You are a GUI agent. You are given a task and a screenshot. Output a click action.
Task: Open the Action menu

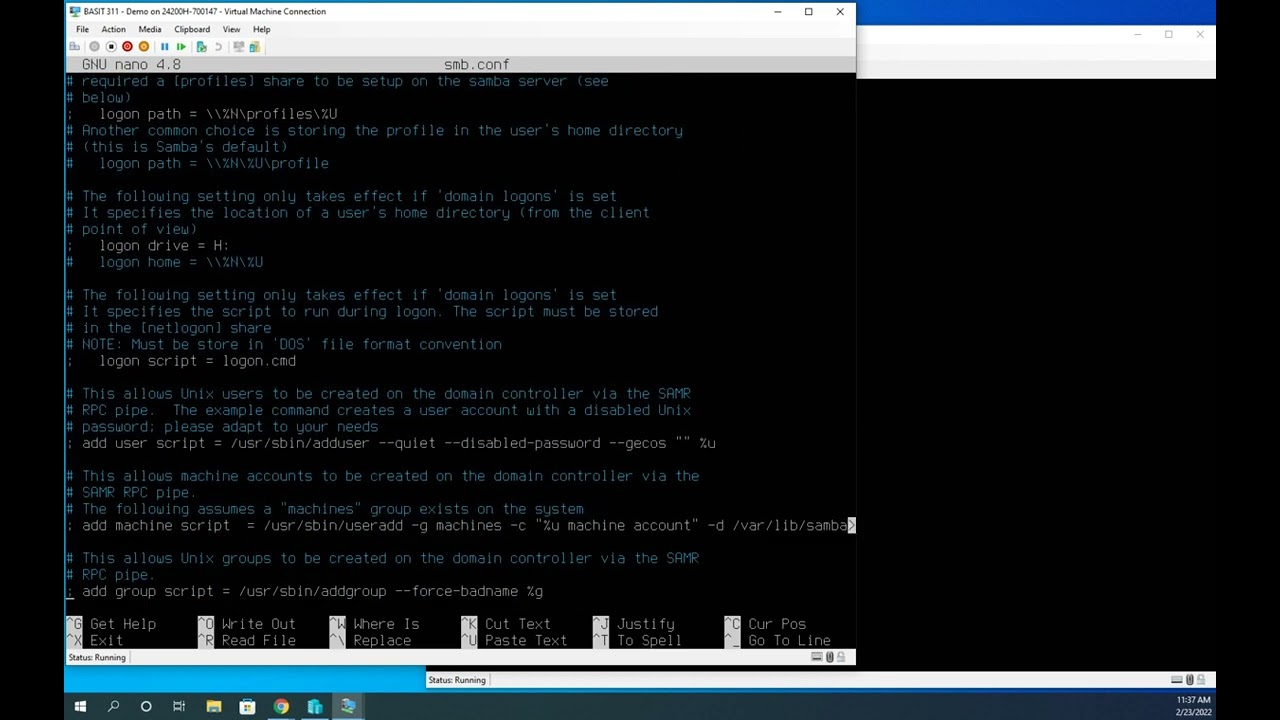click(113, 29)
